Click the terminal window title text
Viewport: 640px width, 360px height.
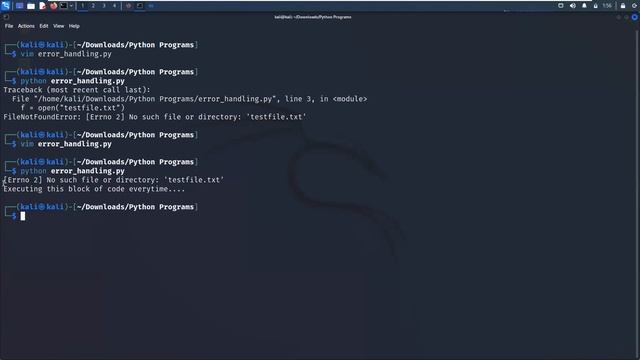[x=313, y=17]
